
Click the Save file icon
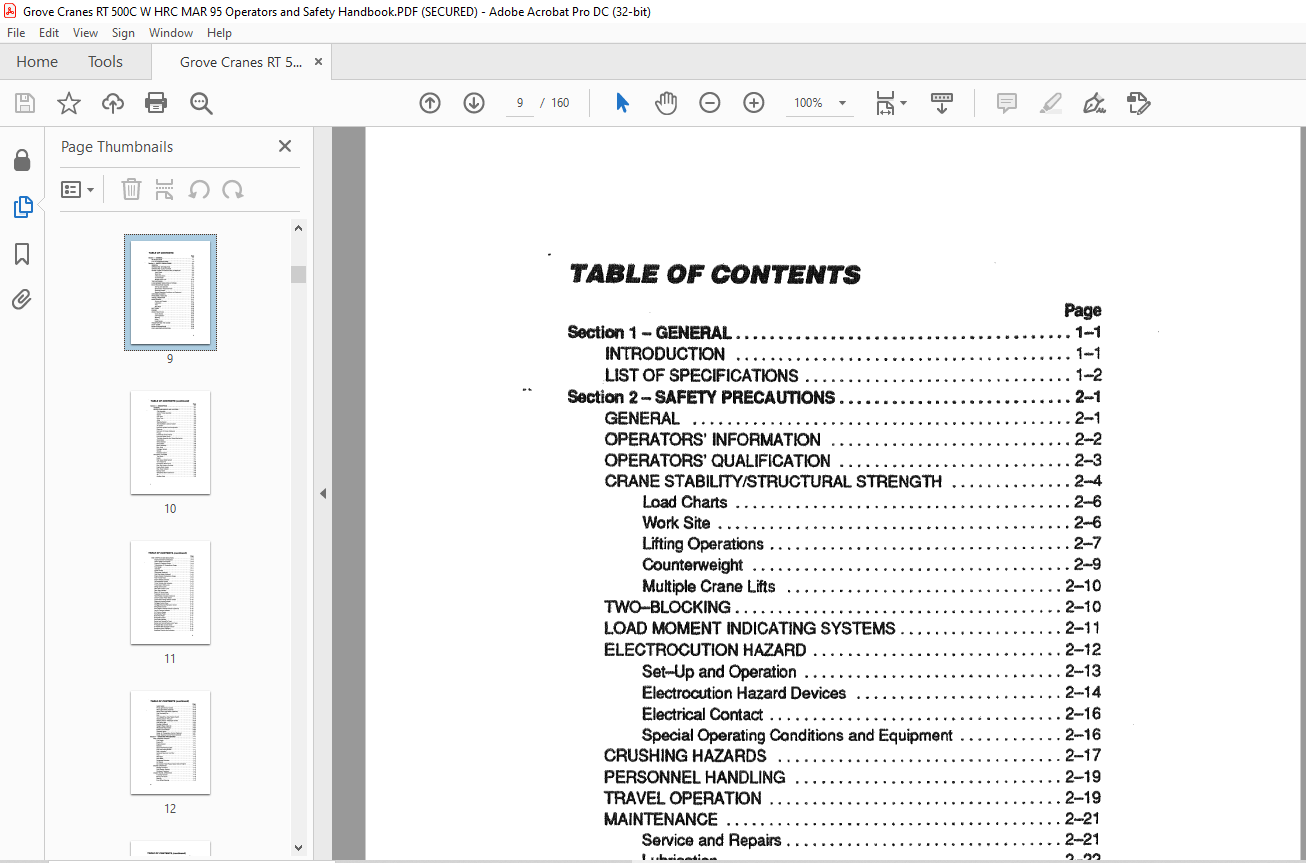click(25, 103)
